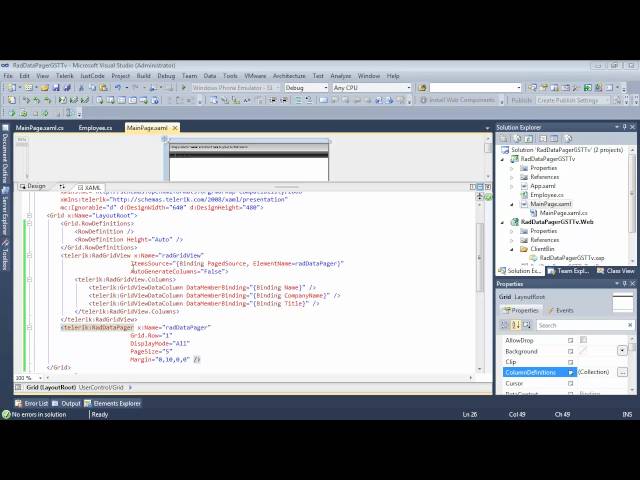Click the Undo arrow icon
The height and width of the screenshot is (480, 640).
(118, 88)
